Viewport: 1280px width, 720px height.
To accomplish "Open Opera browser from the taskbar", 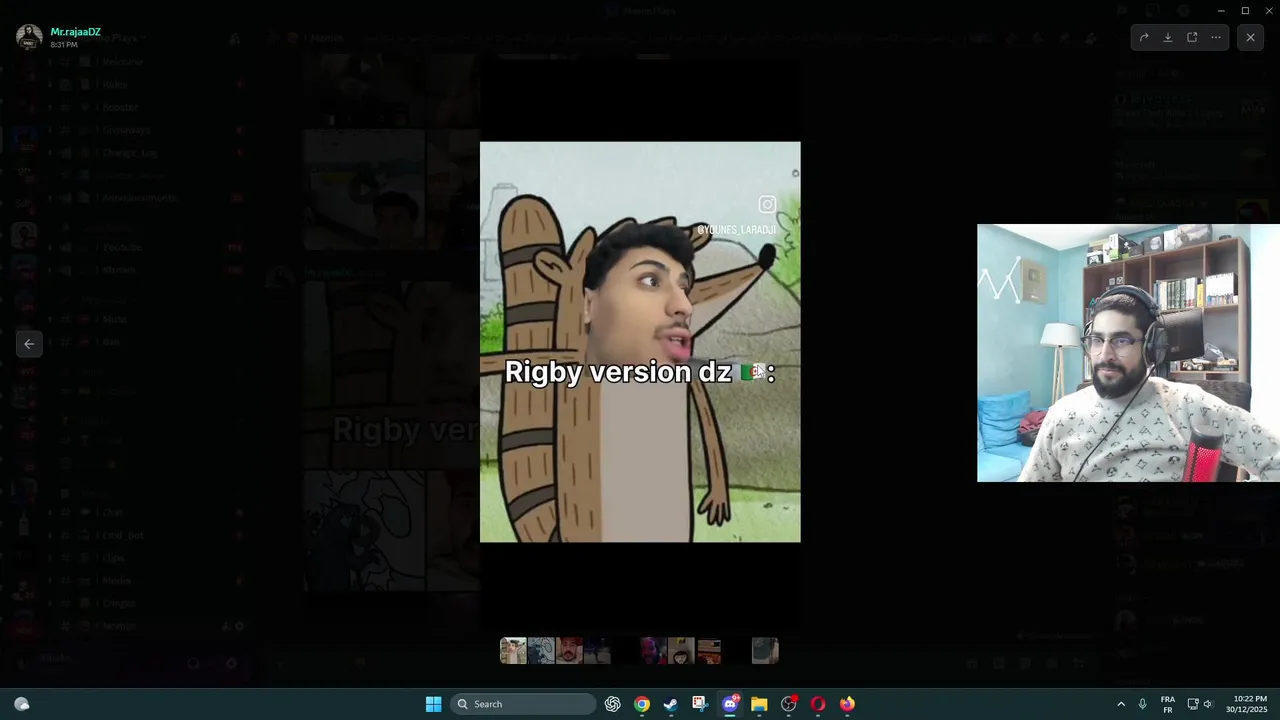I will 818,704.
